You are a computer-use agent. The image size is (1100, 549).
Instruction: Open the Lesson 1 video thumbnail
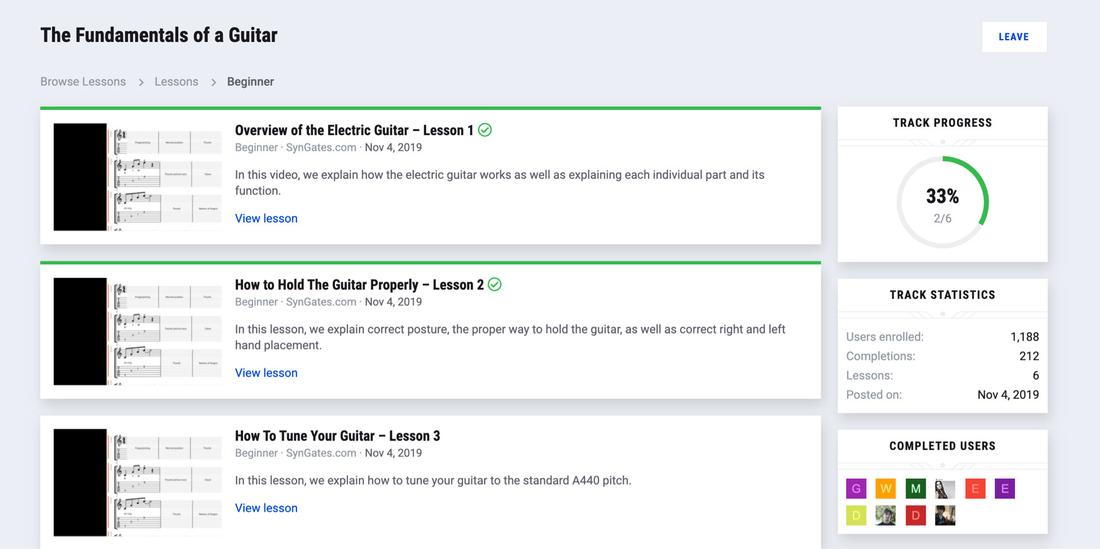[138, 178]
